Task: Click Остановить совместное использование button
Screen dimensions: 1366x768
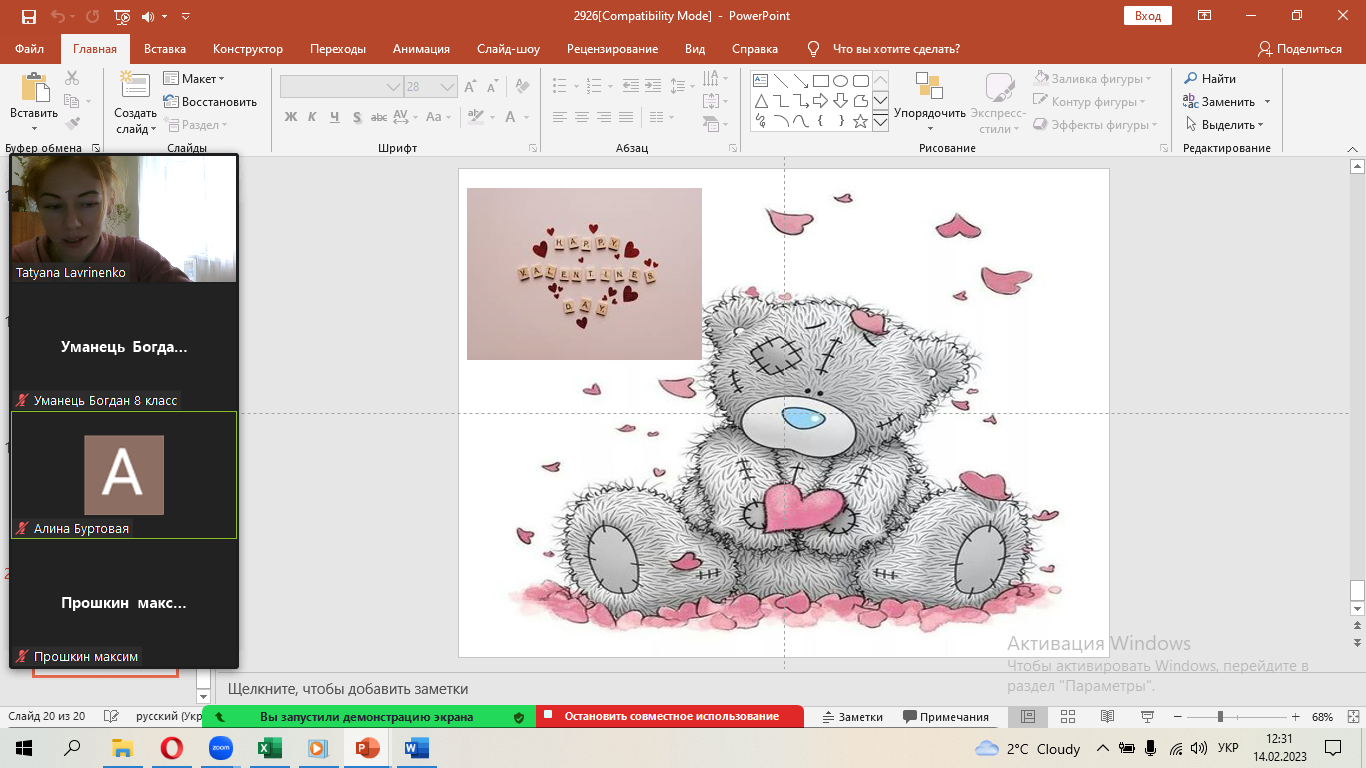Action: click(x=670, y=716)
